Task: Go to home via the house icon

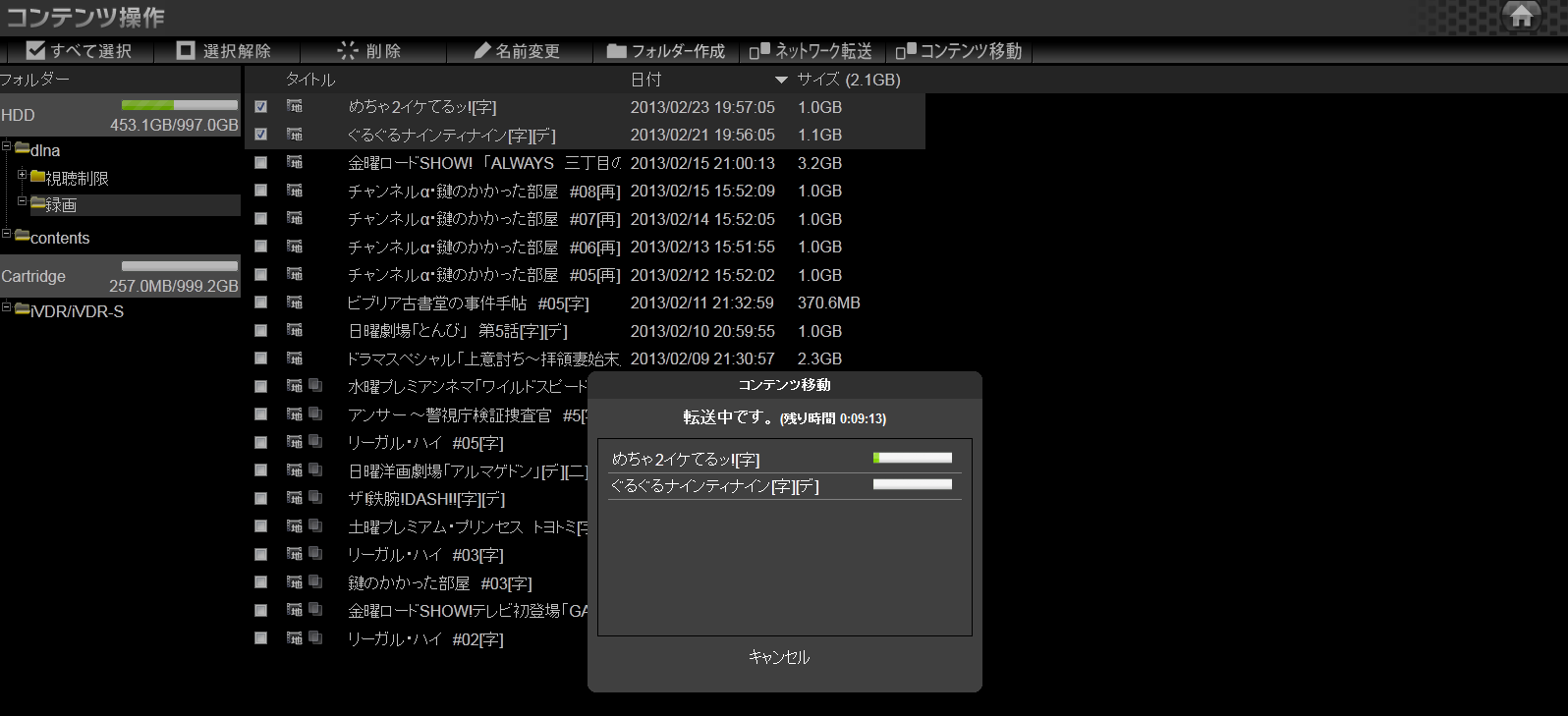Action: (x=1521, y=16)
